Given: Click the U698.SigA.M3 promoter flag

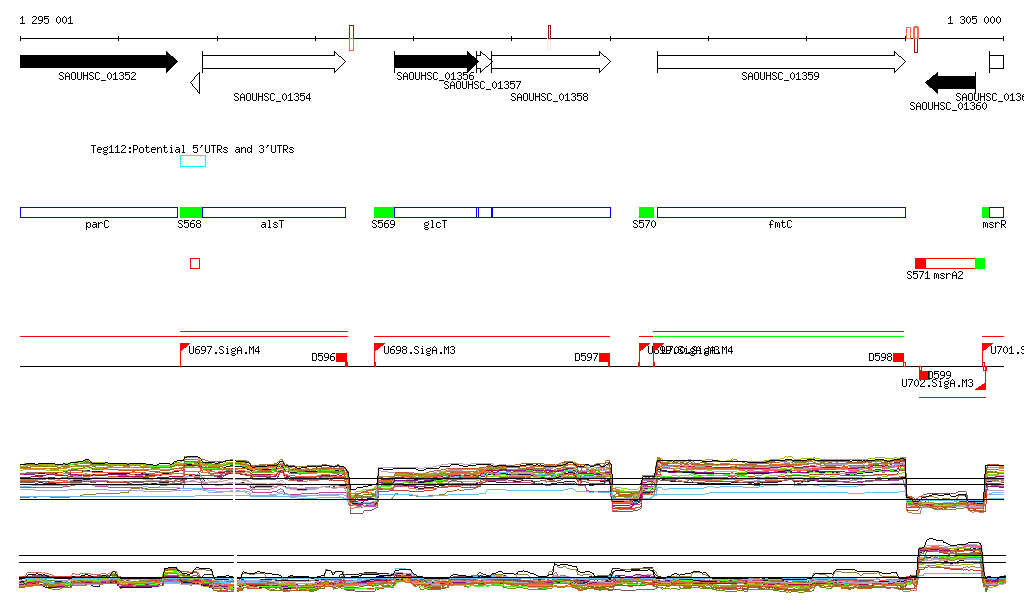Looking at the screenshot, I should (x=379, y=348).
